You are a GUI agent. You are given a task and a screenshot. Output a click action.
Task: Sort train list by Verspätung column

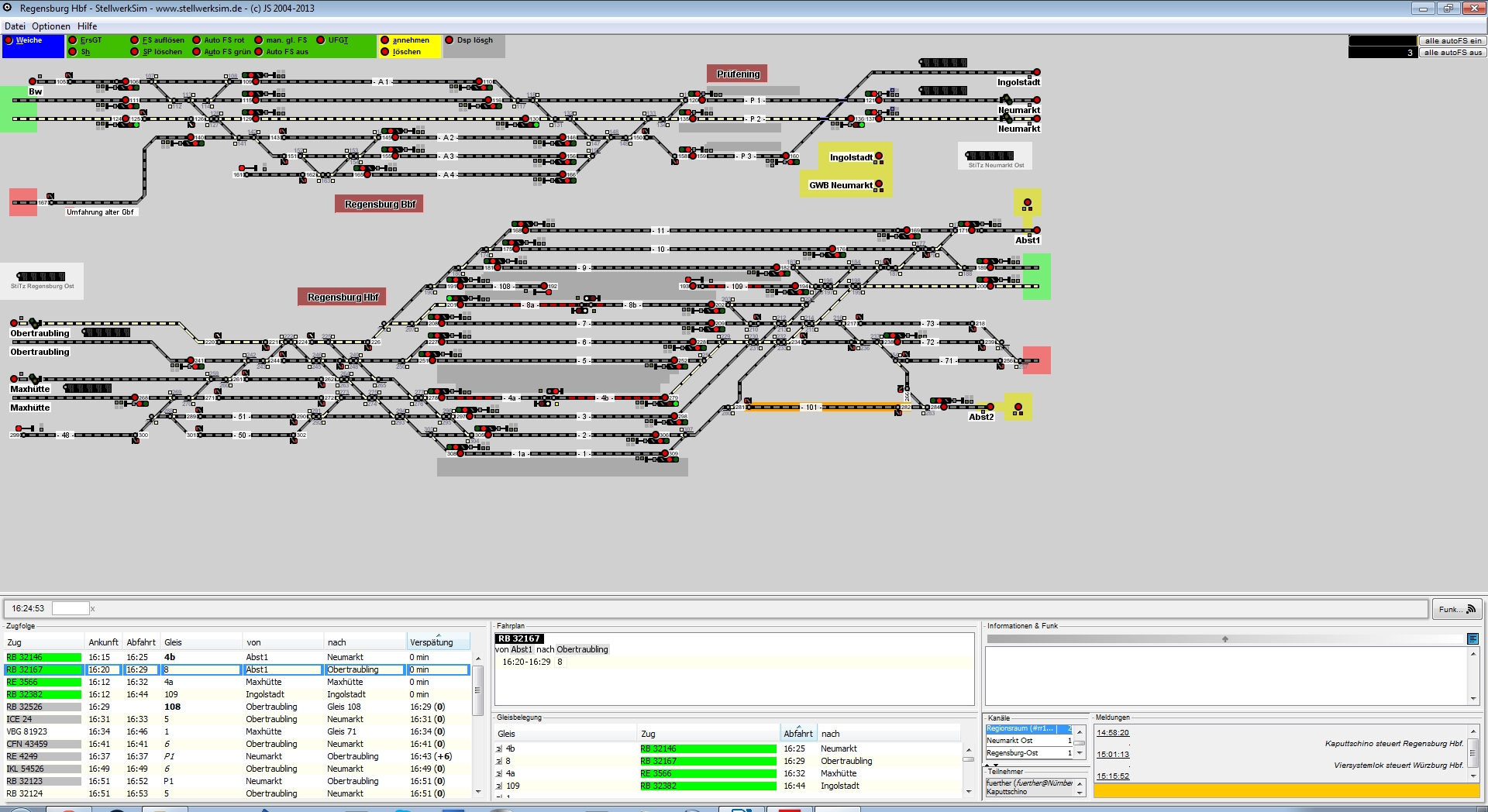point(438,642)
